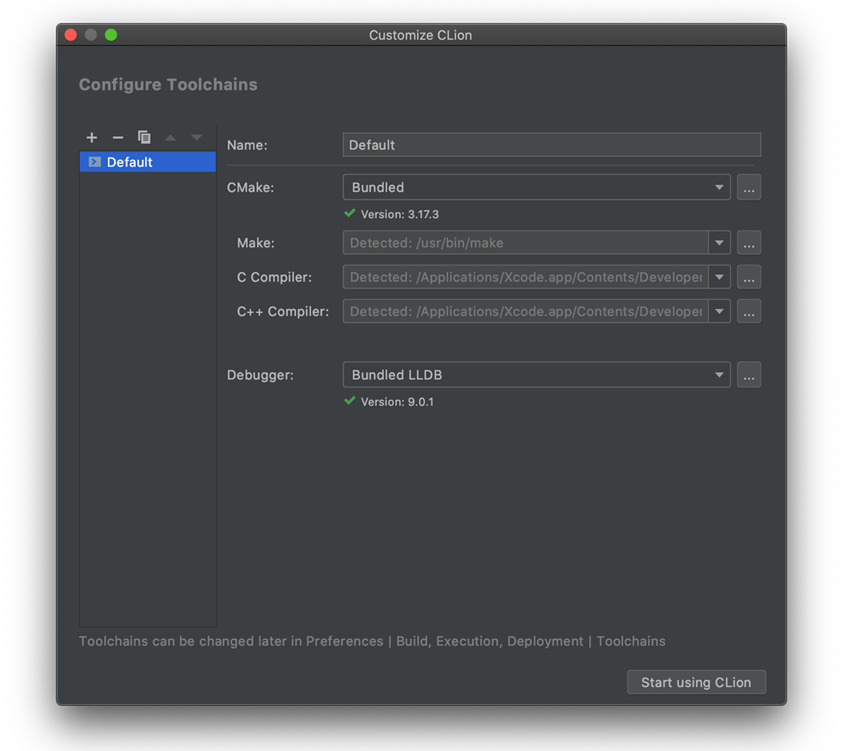Screen dimensions: 843x751
Task: Zoom the Customize CLion window with green button
Action: [x=111, y=35]
